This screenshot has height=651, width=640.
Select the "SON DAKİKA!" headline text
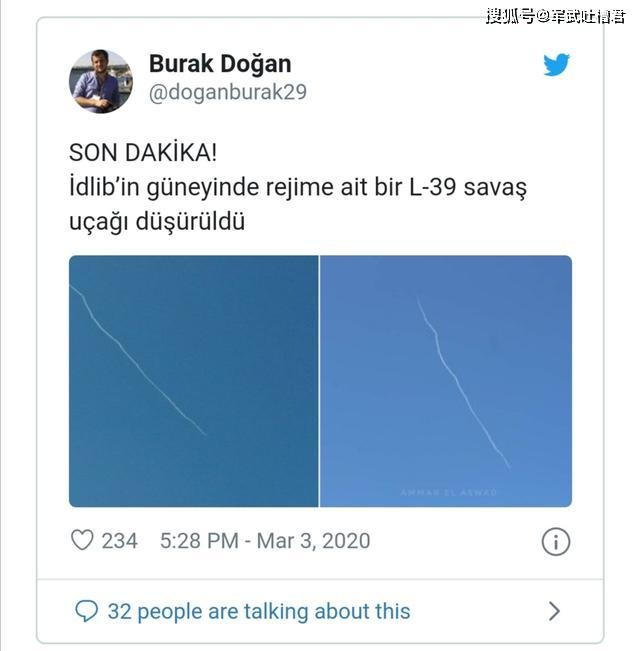coord(143,152)
